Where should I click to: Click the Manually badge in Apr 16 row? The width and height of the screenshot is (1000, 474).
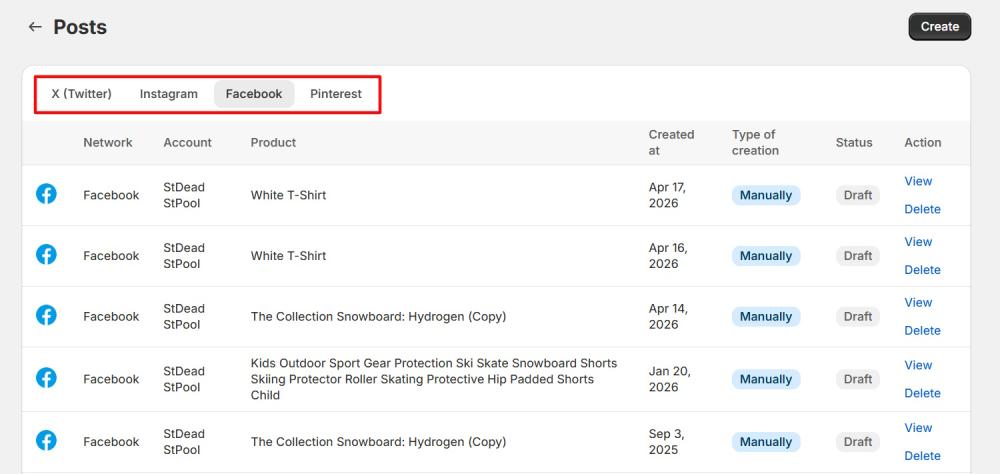(765, 256)
